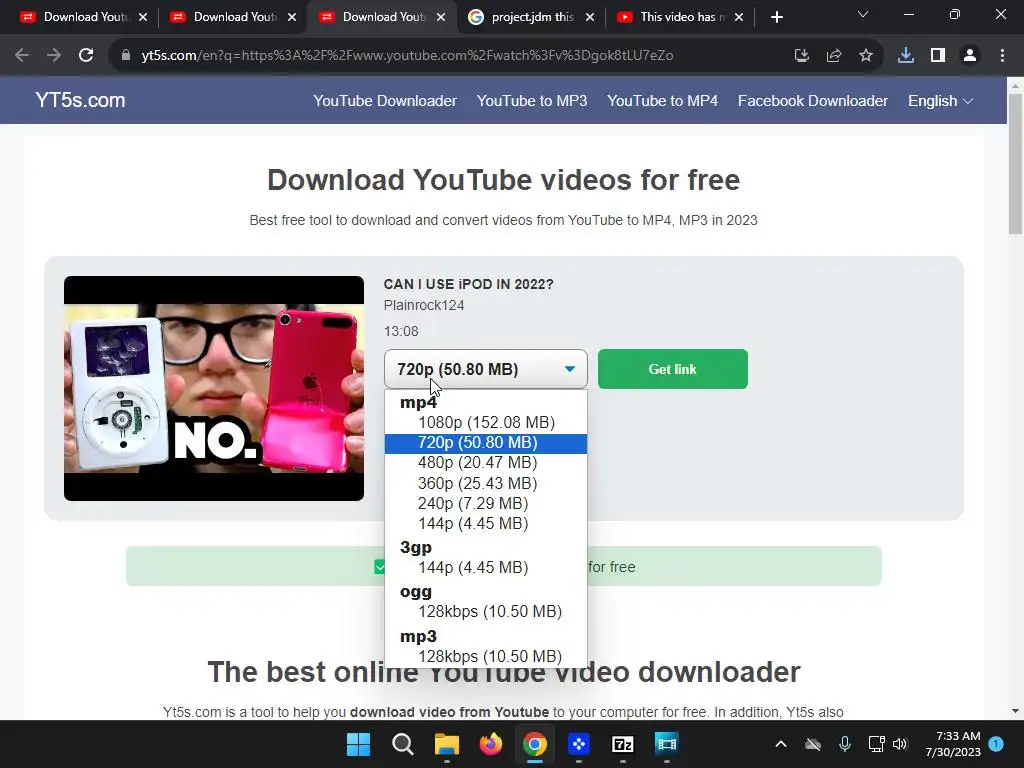Open the Chrome profile icon
Image resolution: width=1024 pixels, height=768 pixels.
tap(970, 56)
